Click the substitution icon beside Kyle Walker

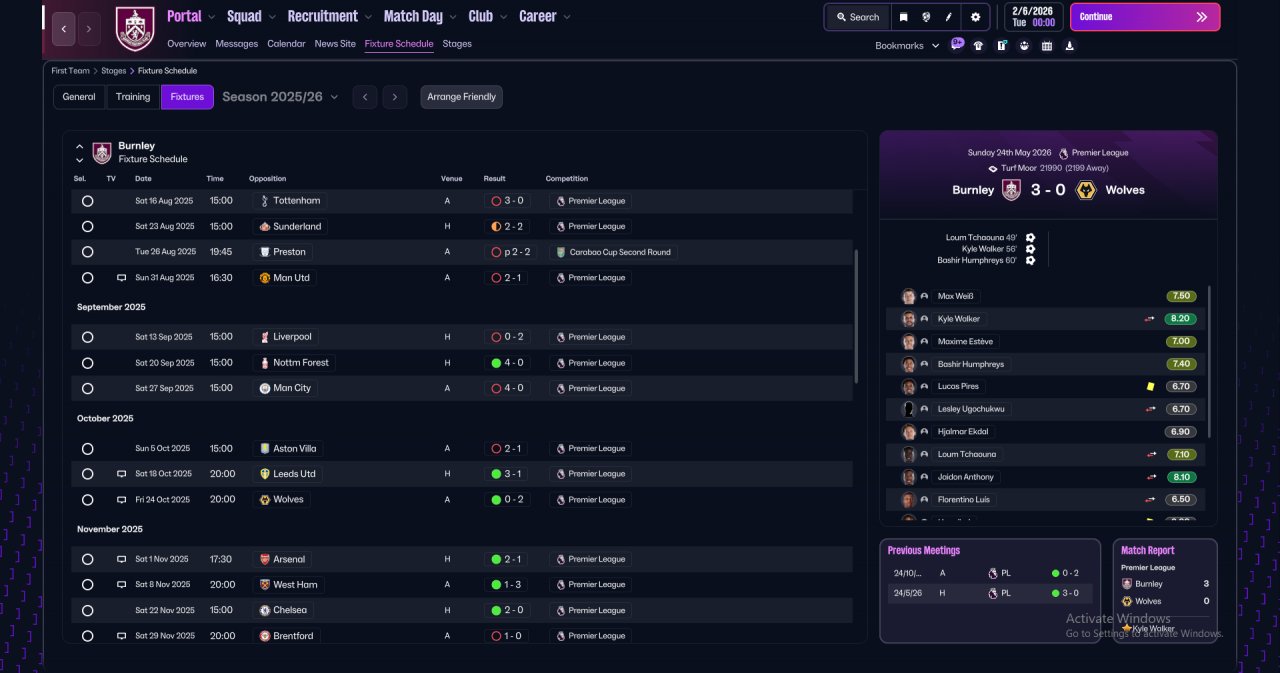click(x=1150, y=319)
